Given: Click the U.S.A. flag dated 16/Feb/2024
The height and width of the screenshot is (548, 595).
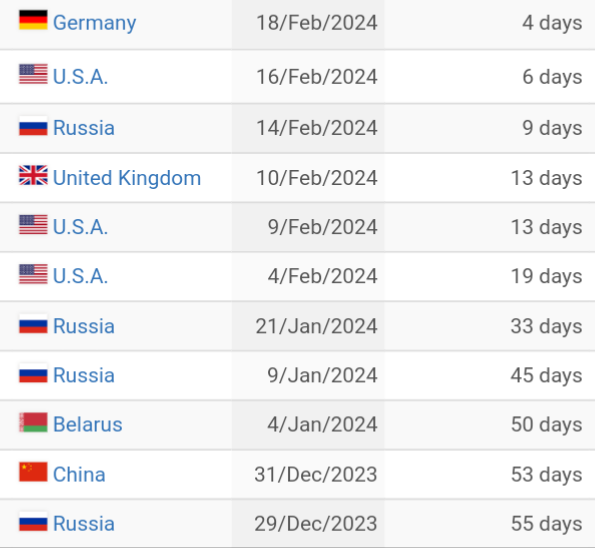Looking at the screenshot, I should 33,74.
